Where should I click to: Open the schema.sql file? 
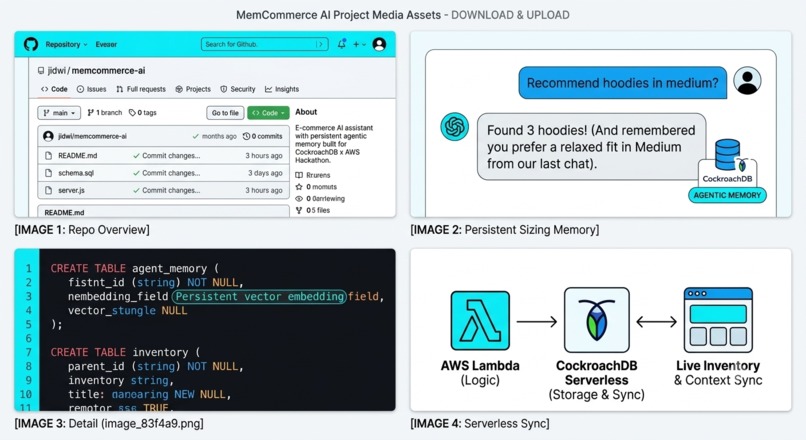tap(76, 173)
